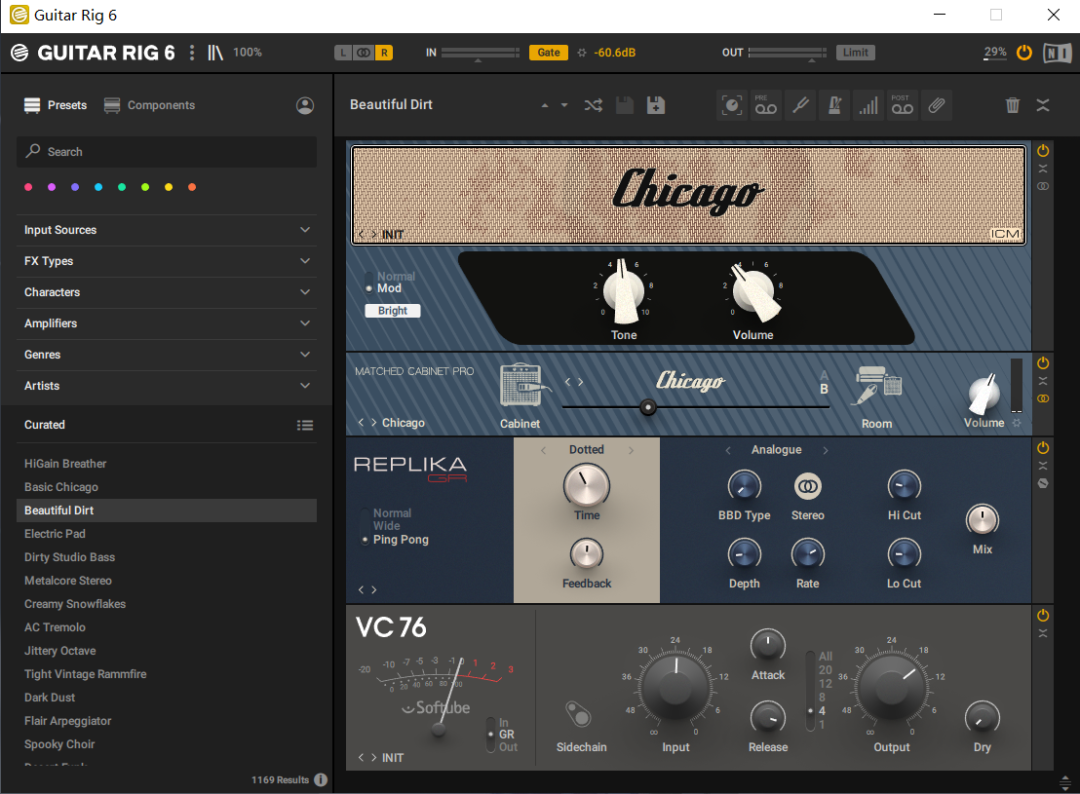
Task: Click the info icon beside 1169 Results
Action: coord(321,780)
